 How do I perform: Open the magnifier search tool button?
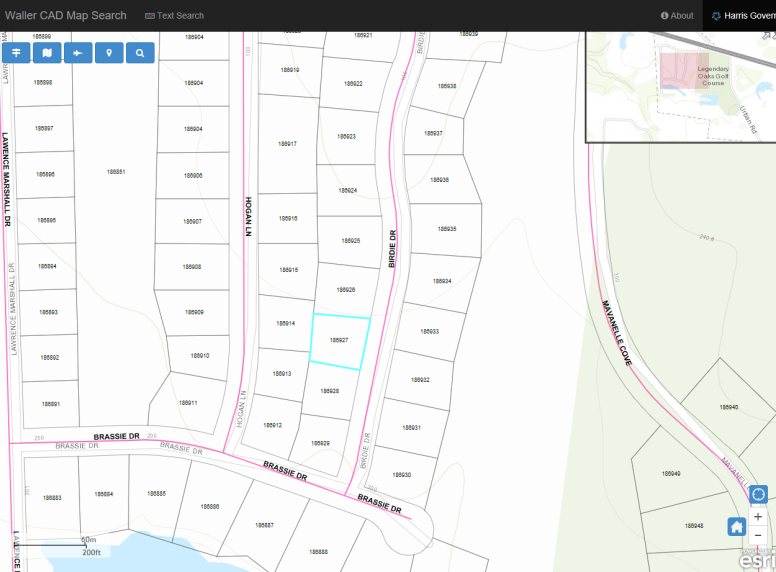140,53
